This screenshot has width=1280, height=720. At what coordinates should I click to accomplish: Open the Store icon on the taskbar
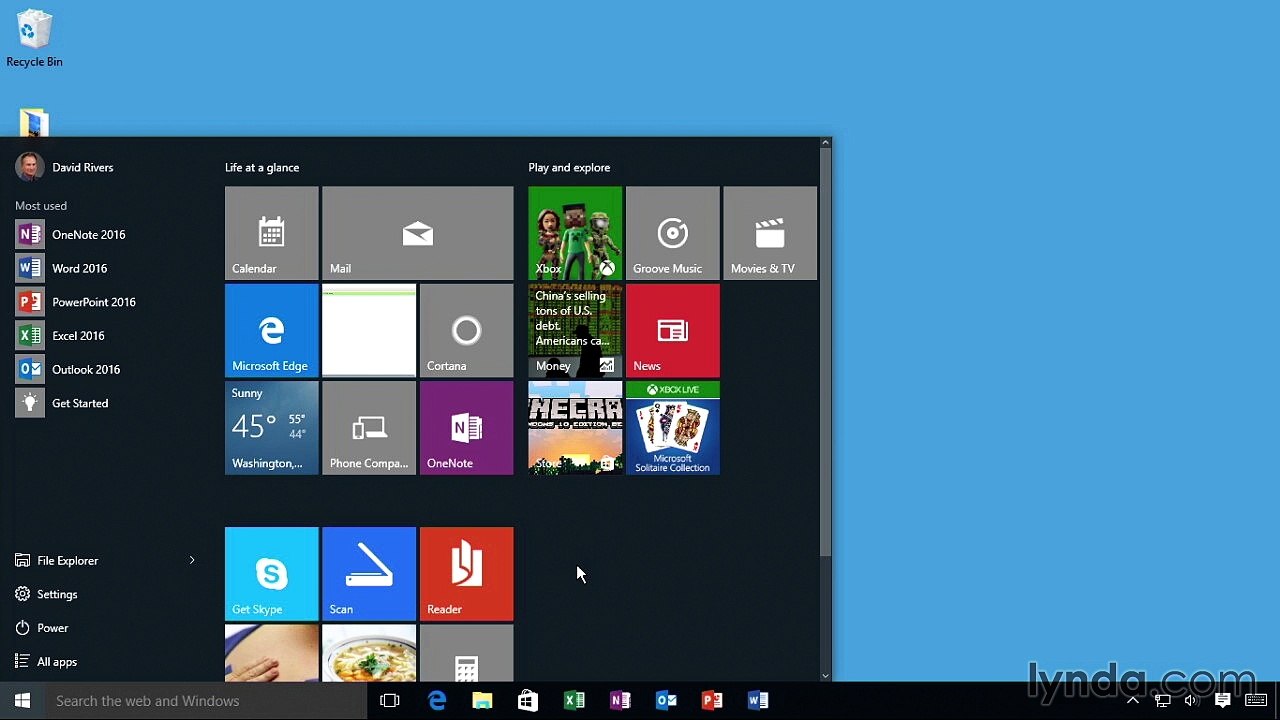click(x=528, y=701)
